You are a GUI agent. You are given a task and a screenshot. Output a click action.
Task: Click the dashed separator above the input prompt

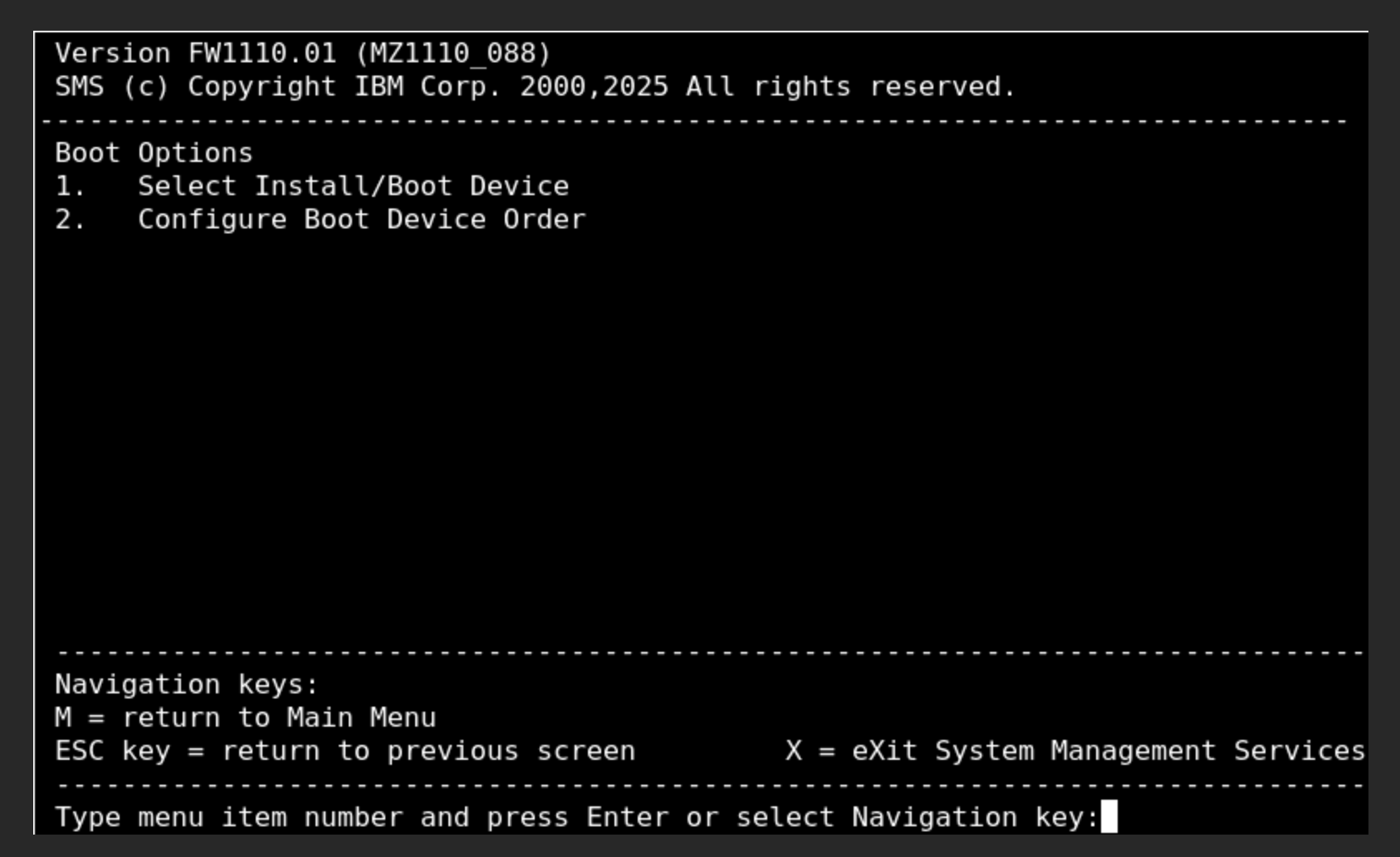[710, 786]
